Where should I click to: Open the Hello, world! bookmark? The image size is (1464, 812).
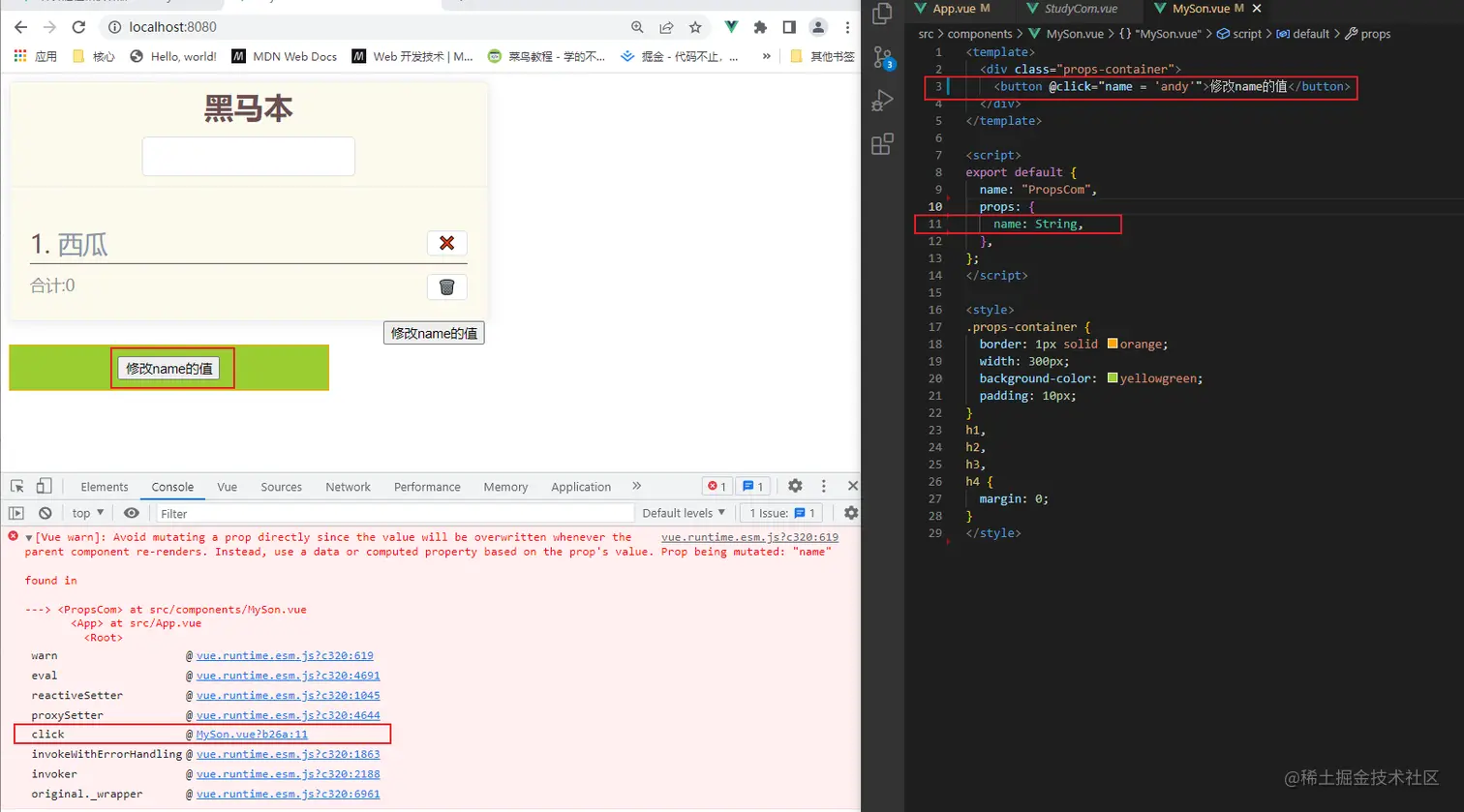[173, 56]
